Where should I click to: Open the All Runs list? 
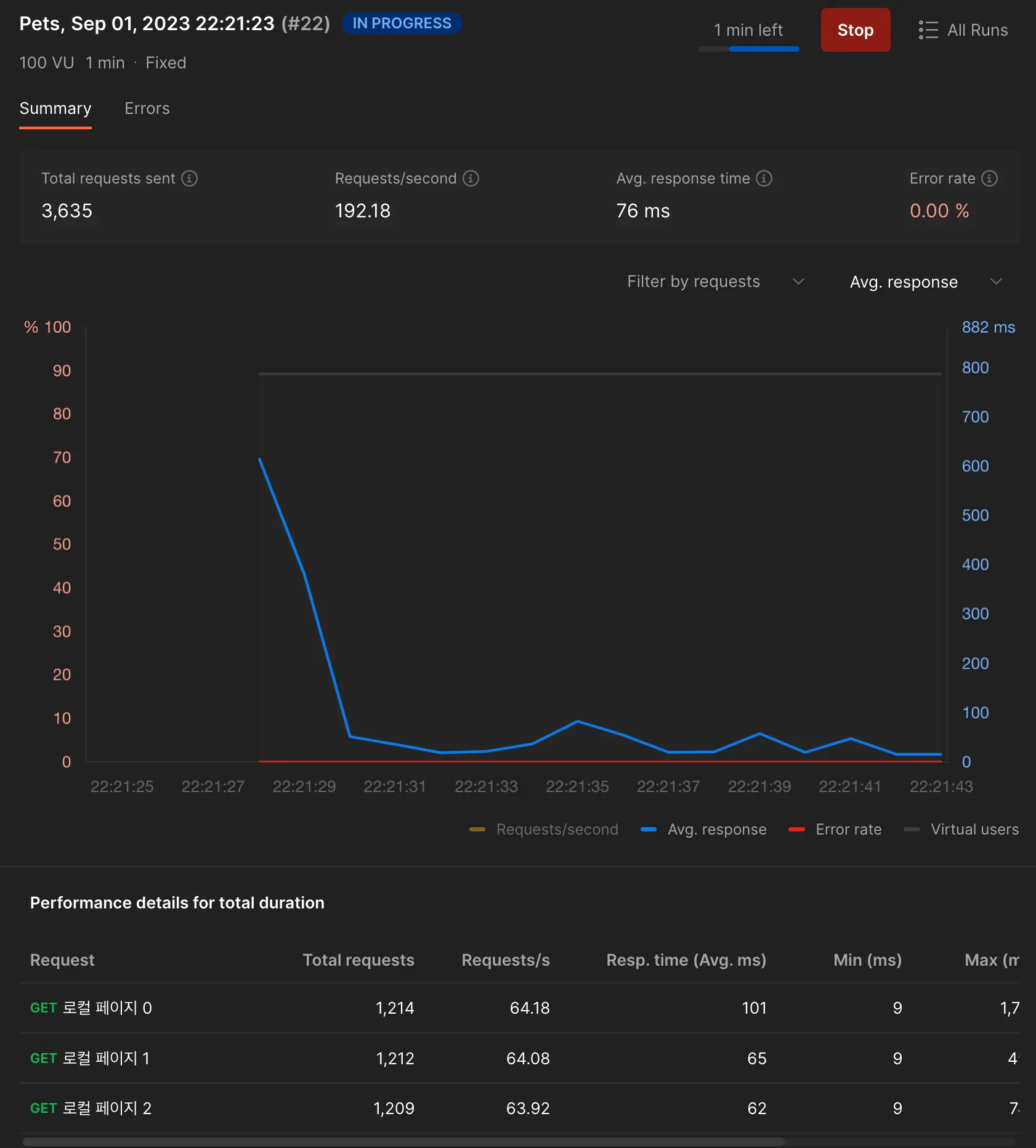click(x=963, y=30)
